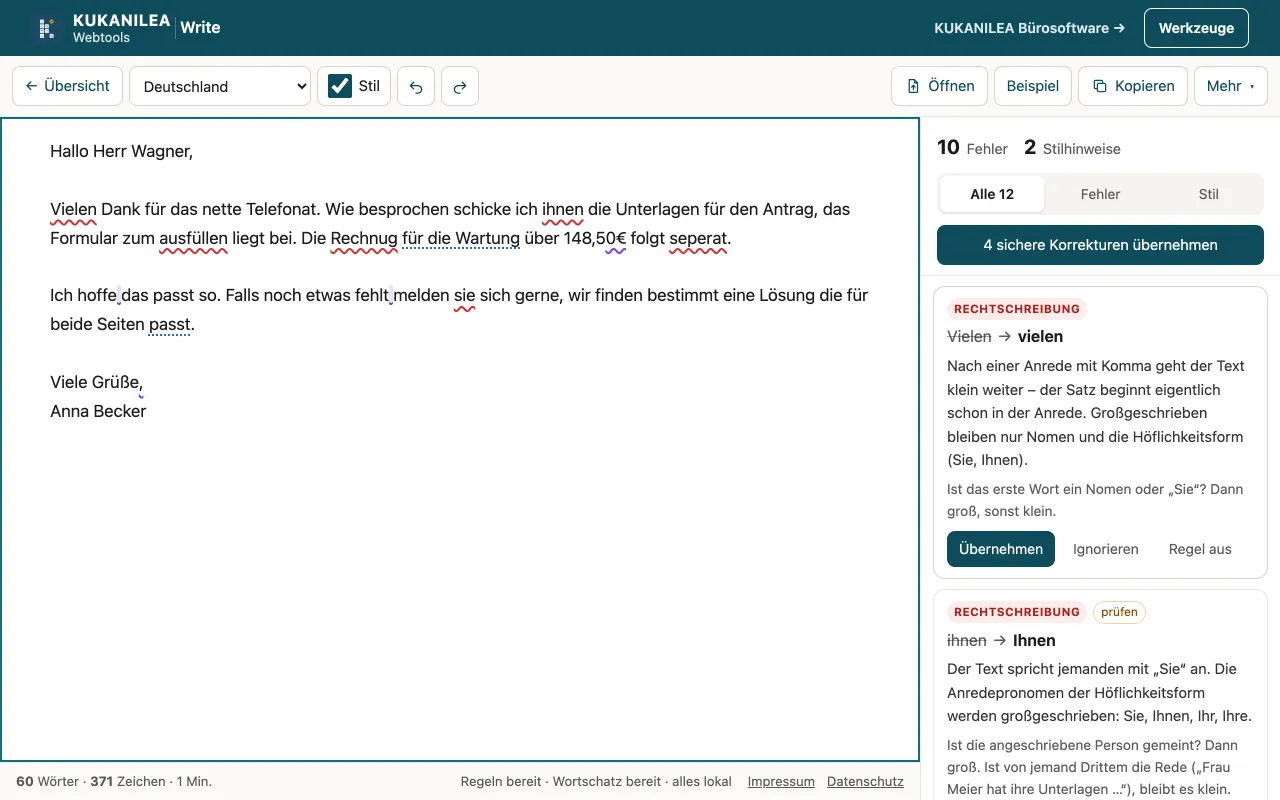This screenshot has width=1280, height=800.
Task: Open the Deutschland language dropdown
Action: point(220,86)
